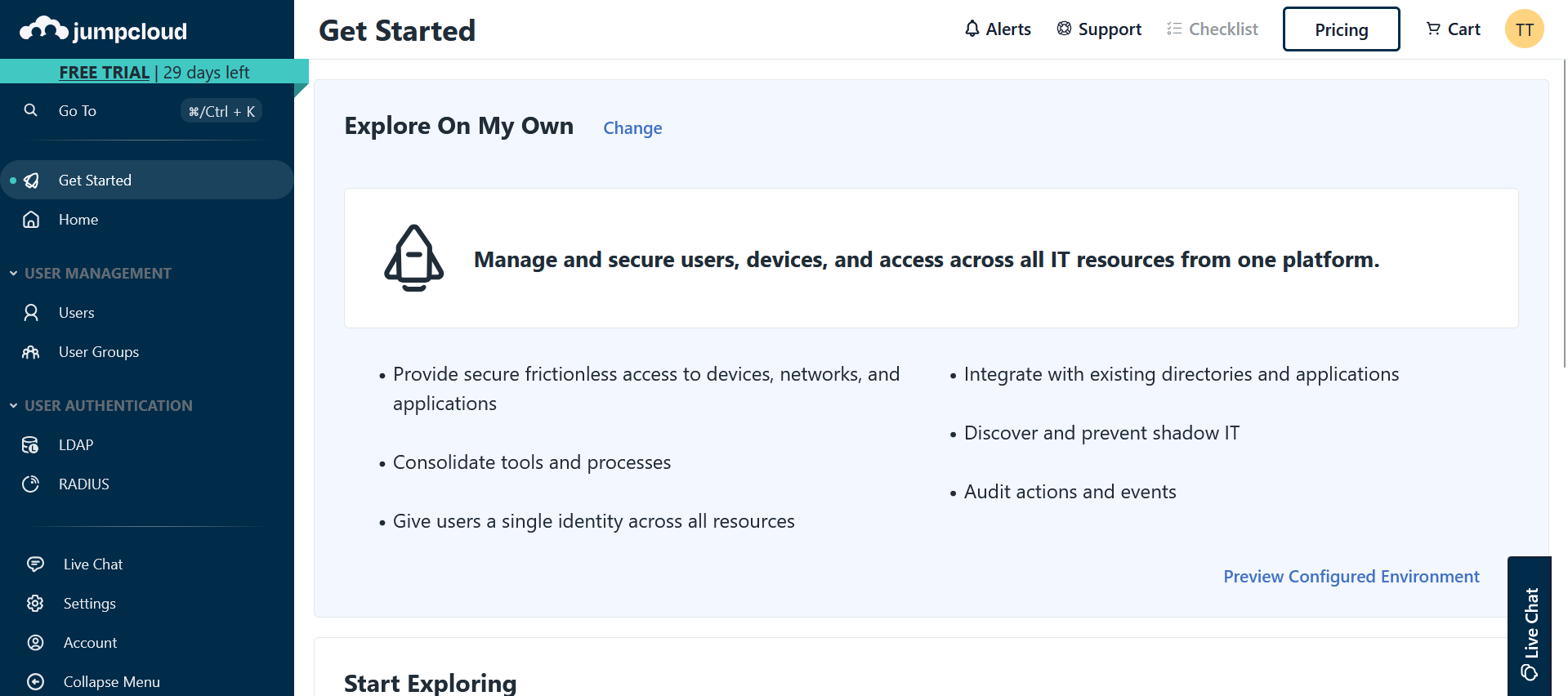Click the TT user avatar
This screenshot has width=1568, height=696.
pos(1524,29)
